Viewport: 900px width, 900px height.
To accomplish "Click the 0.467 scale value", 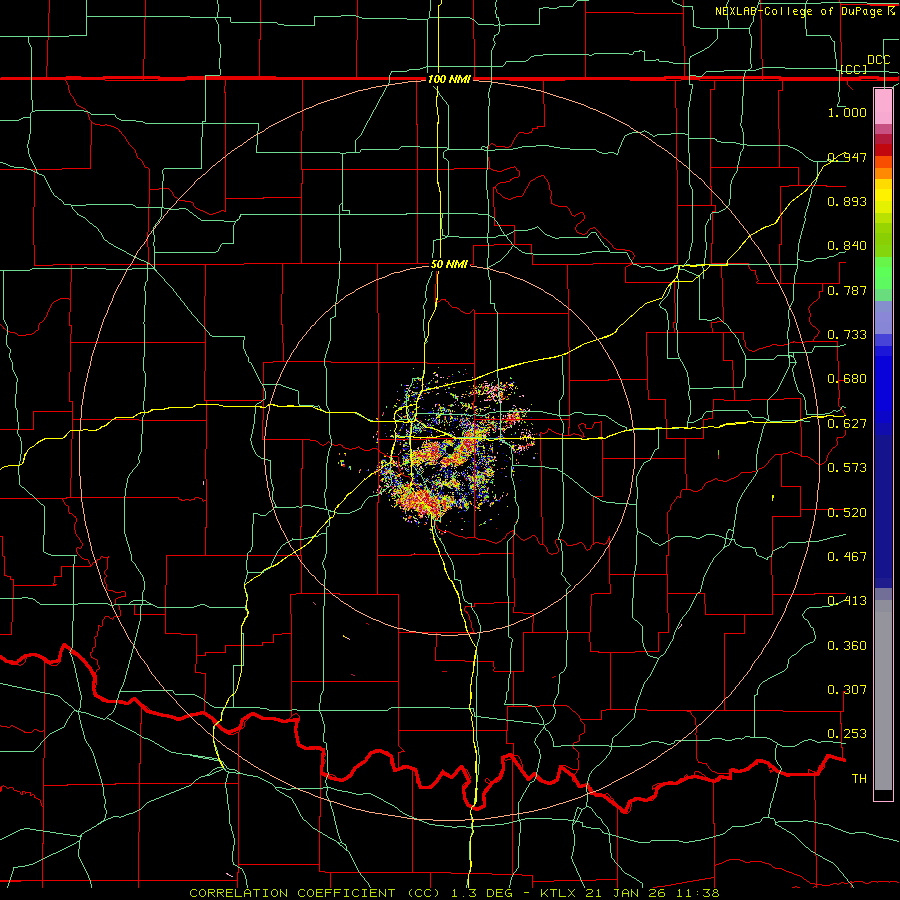I will coord(847,556).
